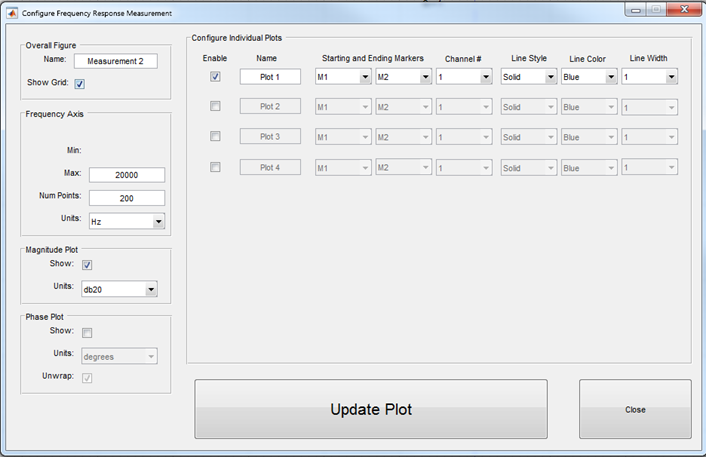Click the Close button at bottom right

coord(635,409)
